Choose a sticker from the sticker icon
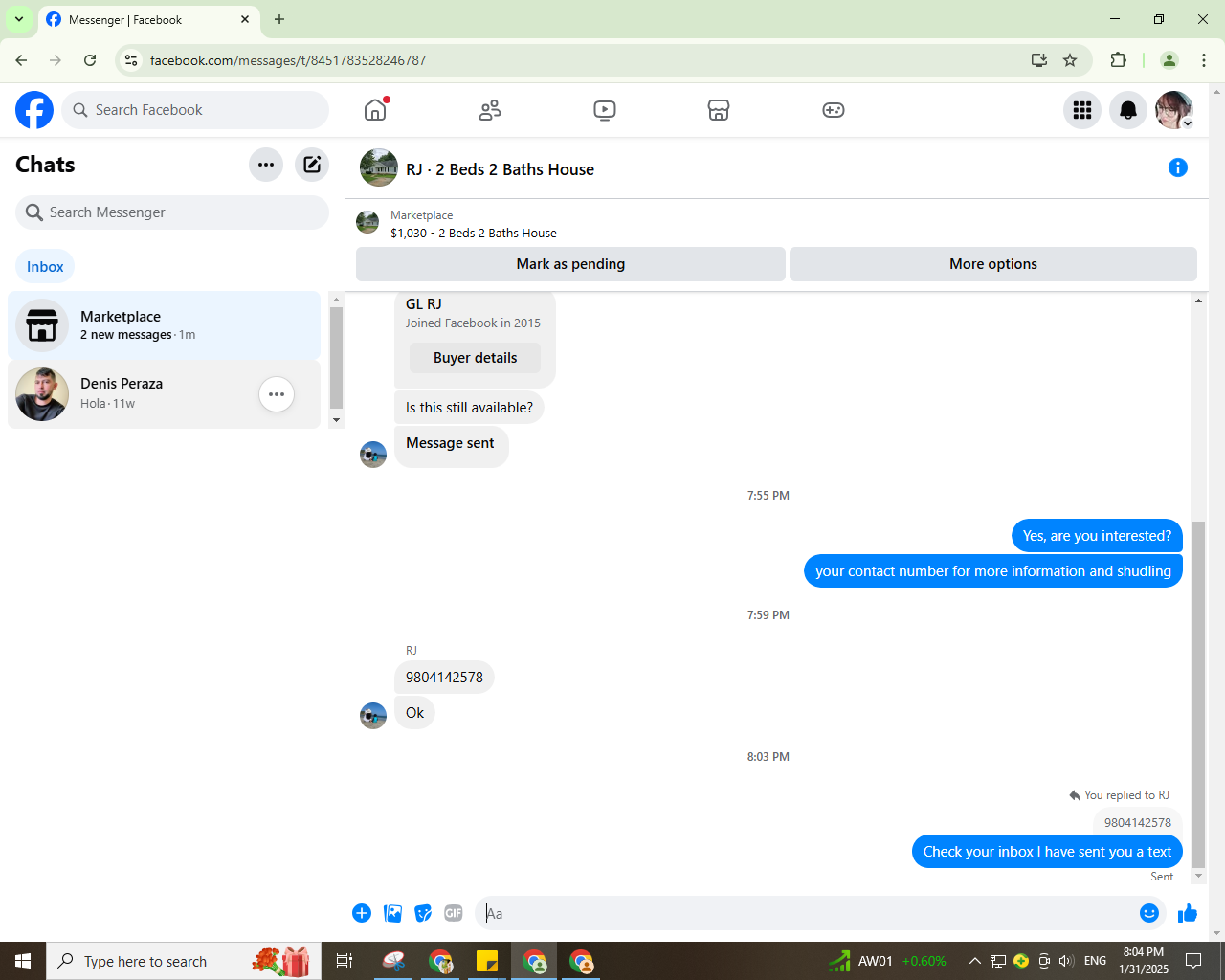This screenshot has width=1225, height=980. 423,913
